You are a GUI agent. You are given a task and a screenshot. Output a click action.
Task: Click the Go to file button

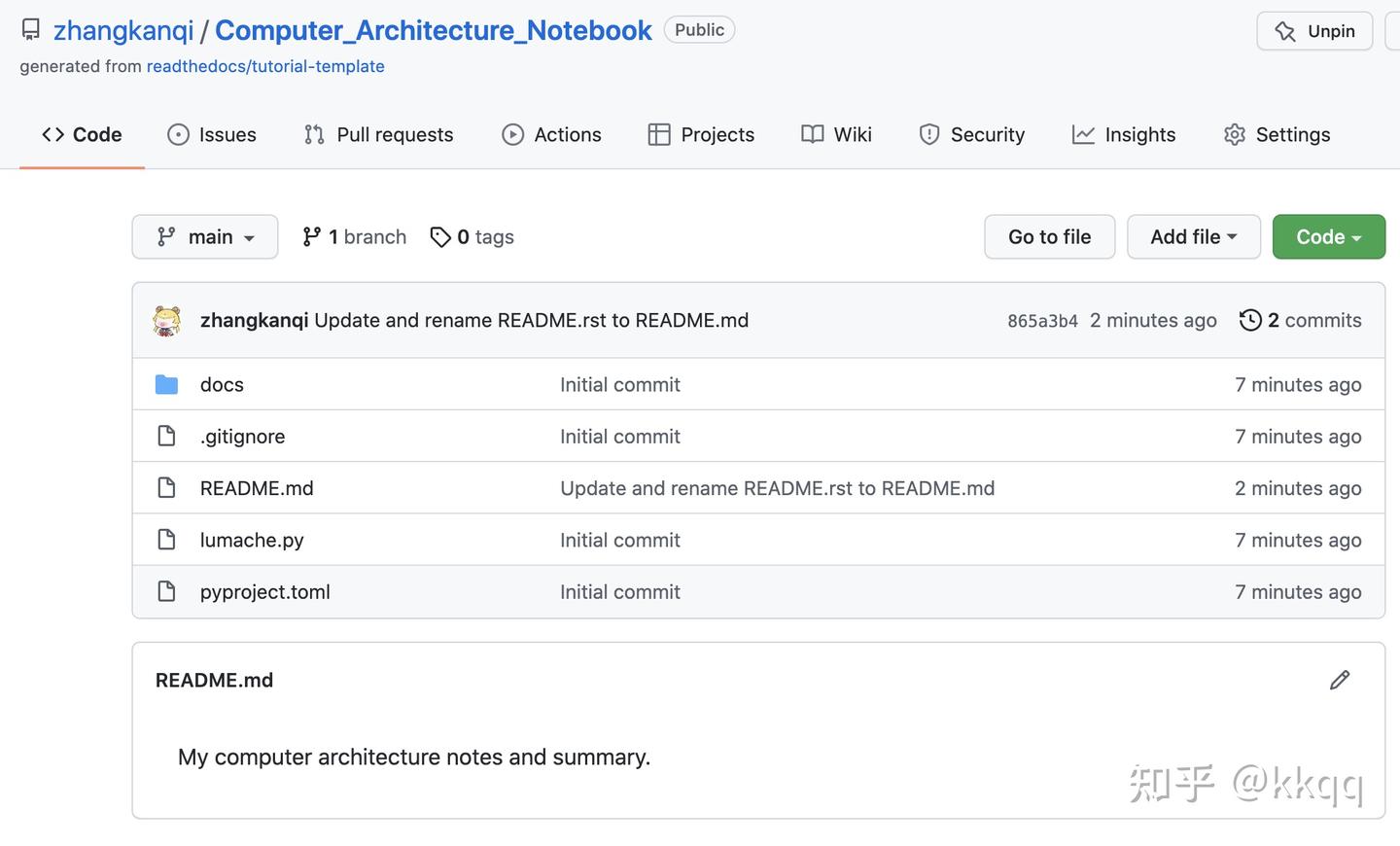(1049, 236)
